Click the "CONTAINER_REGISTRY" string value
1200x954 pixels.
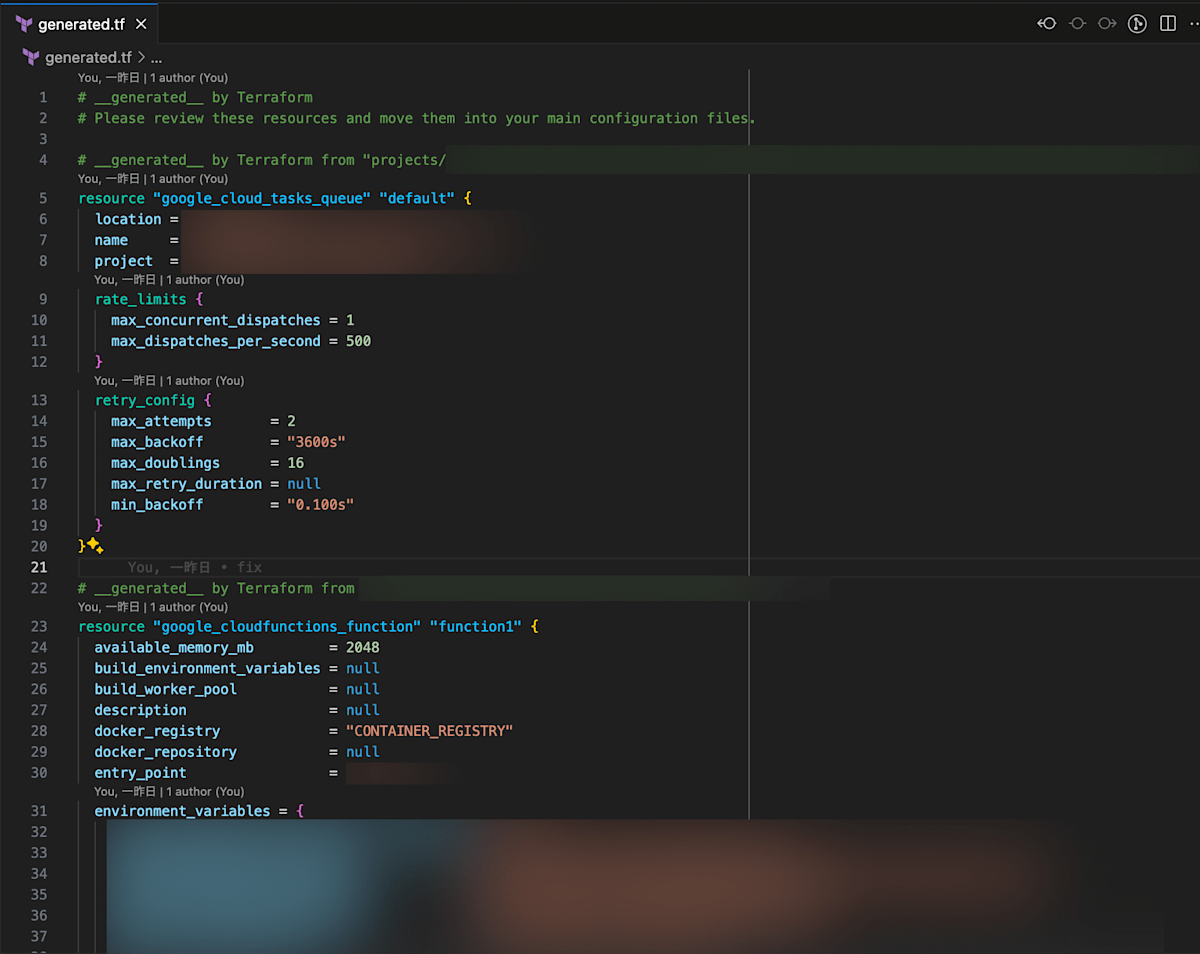click(429, 731)
